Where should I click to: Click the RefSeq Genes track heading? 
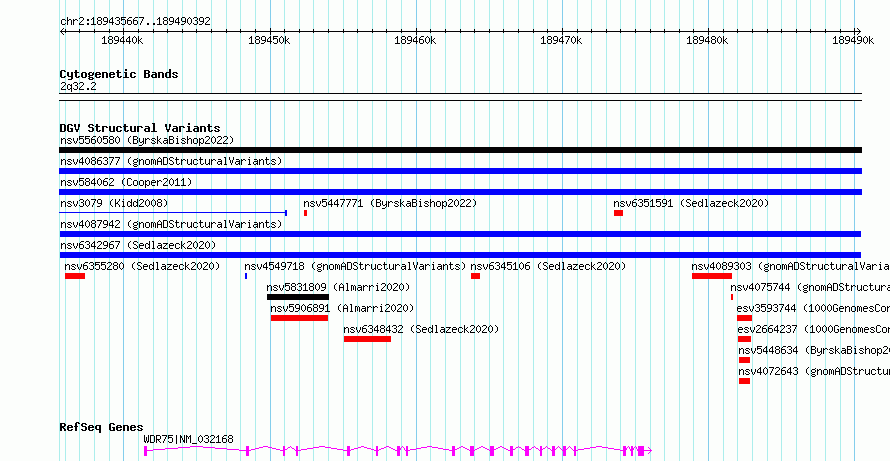coord(102,427)
